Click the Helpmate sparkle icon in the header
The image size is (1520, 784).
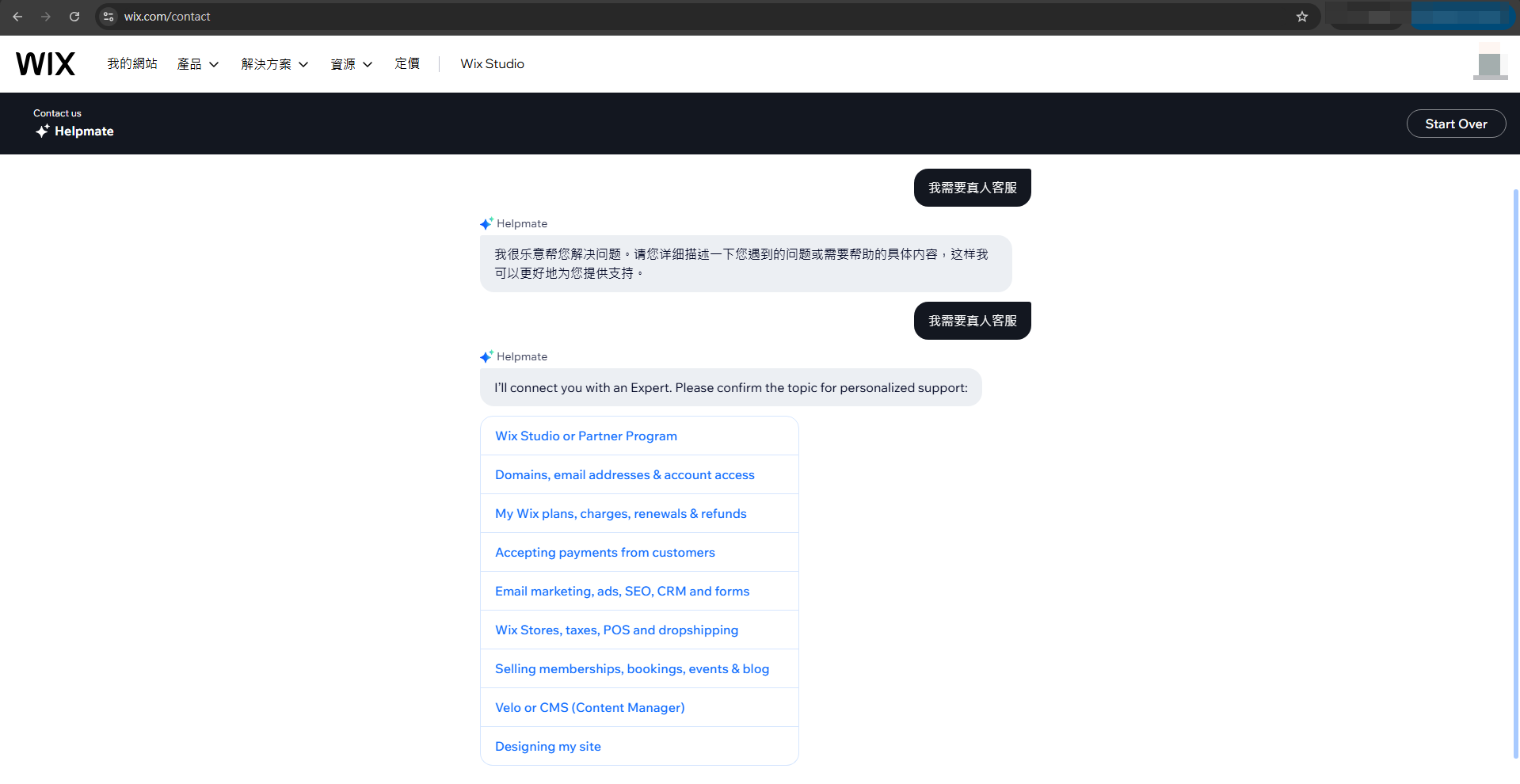pos(43,131)
